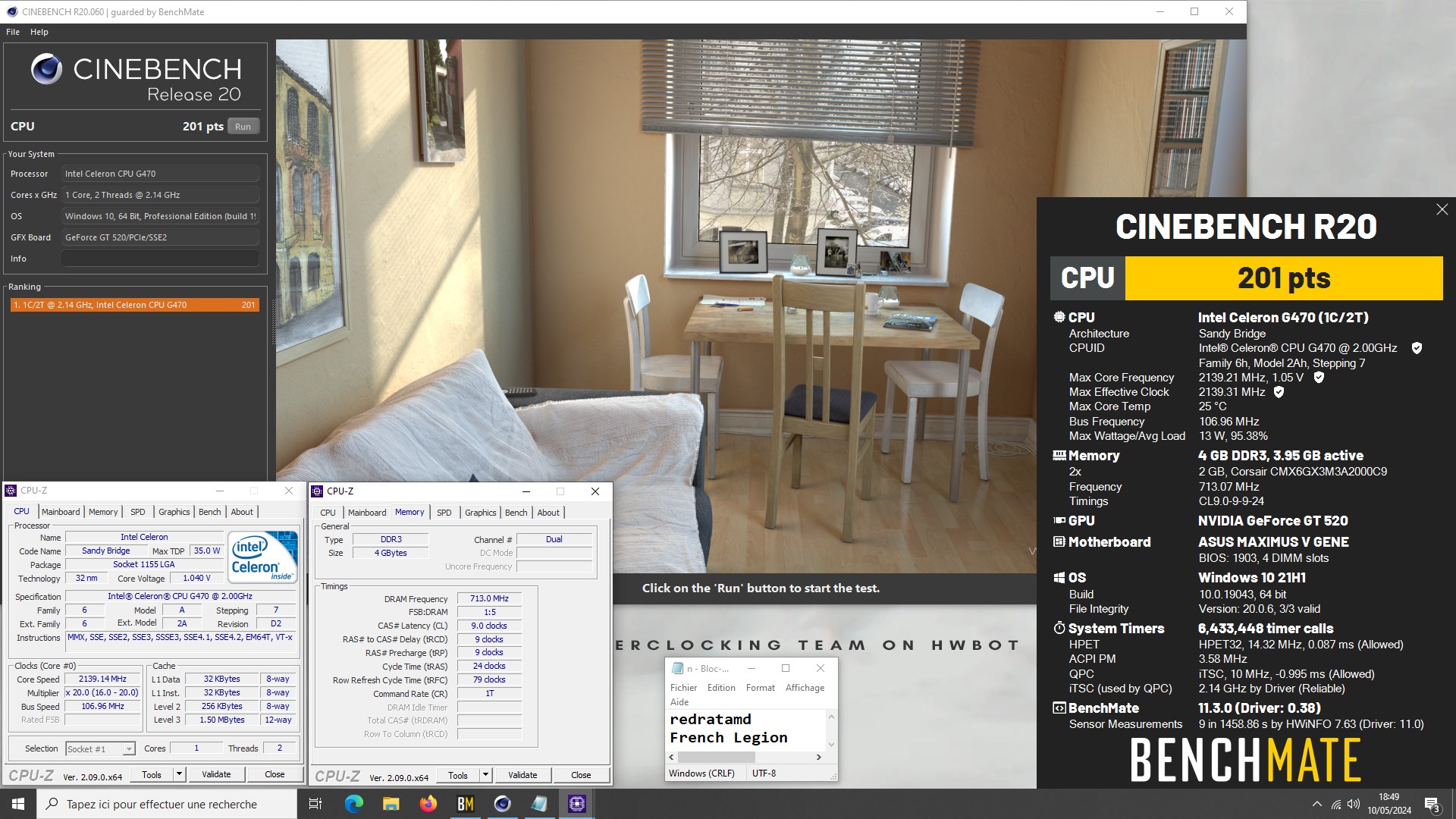The image size is (1456, 819).
Task: Show hidden system tray icons chevron
Action: click(x=1316, y=804)
